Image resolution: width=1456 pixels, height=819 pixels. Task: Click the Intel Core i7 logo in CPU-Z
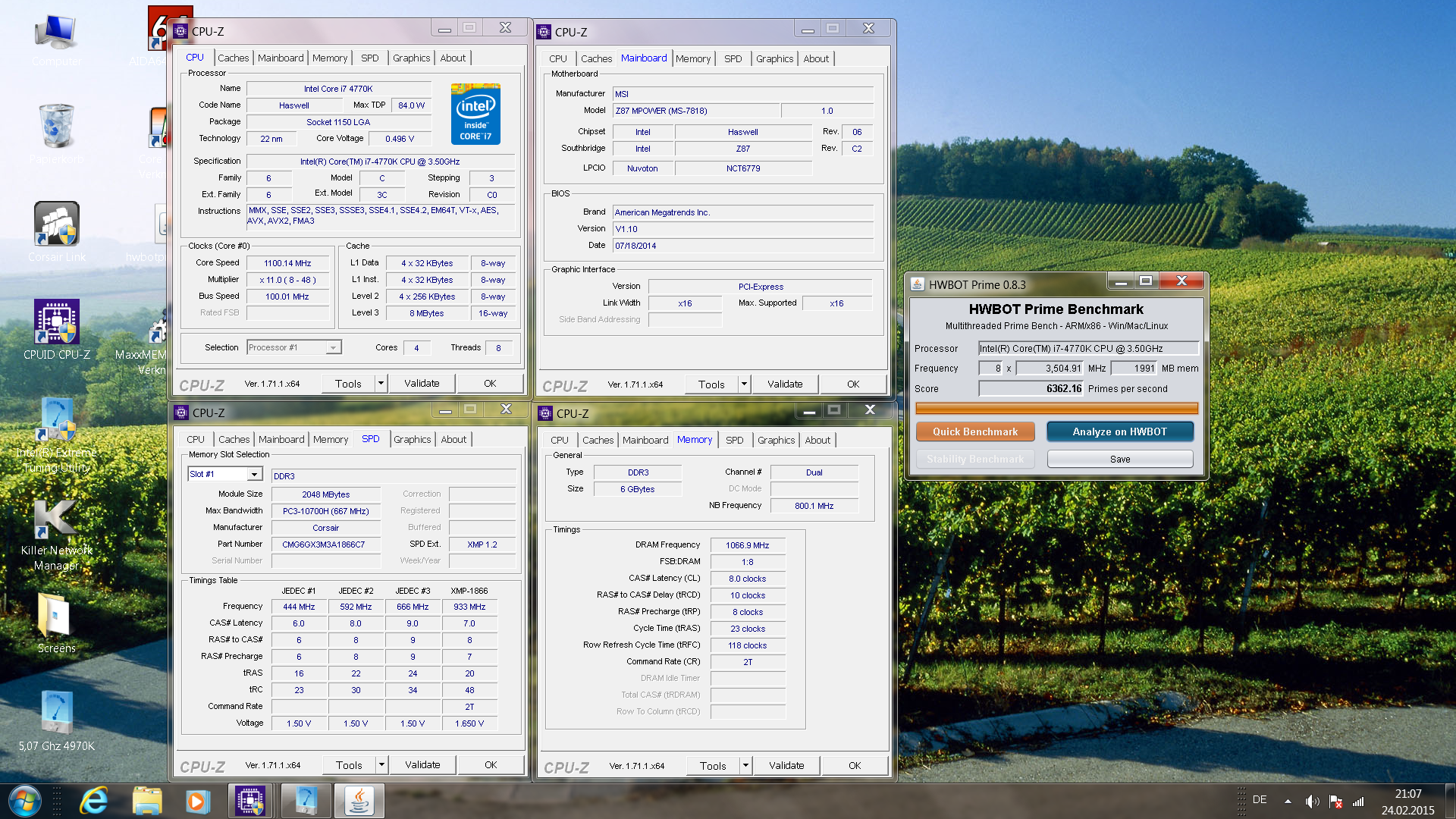(475, 114)
